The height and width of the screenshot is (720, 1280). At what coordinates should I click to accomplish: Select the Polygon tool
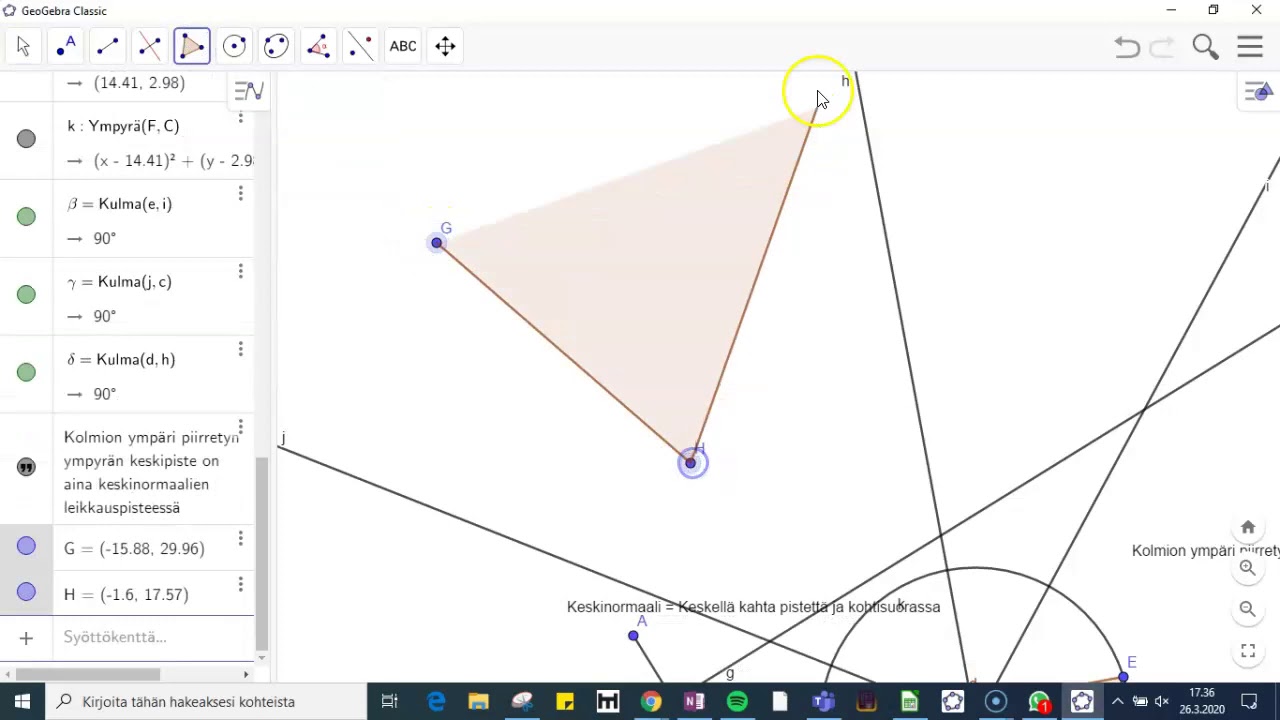pos(192,46)
